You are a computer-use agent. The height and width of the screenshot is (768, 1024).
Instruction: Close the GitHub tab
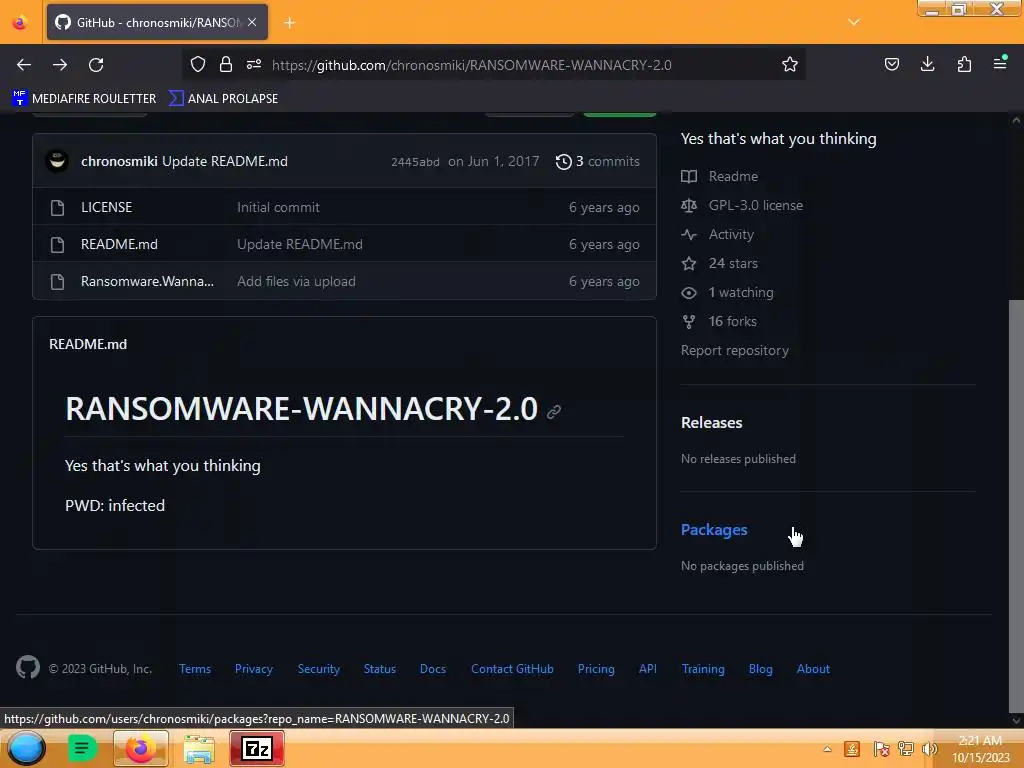[252, 22]
